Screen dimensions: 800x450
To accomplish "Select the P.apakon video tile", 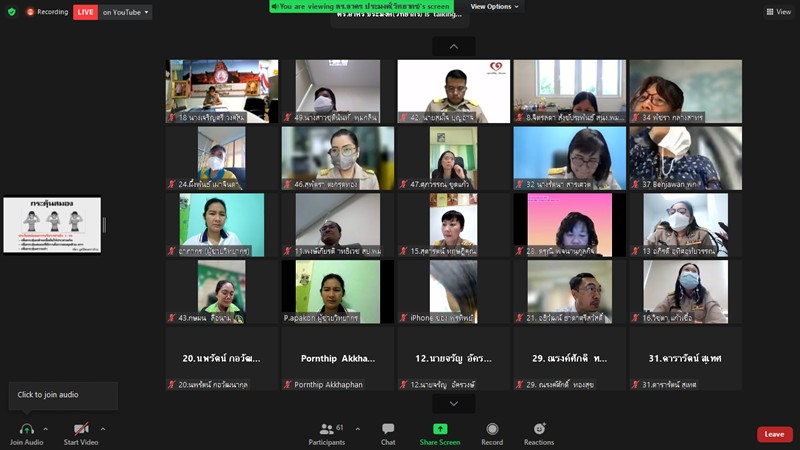I will (x=338, y=292).
